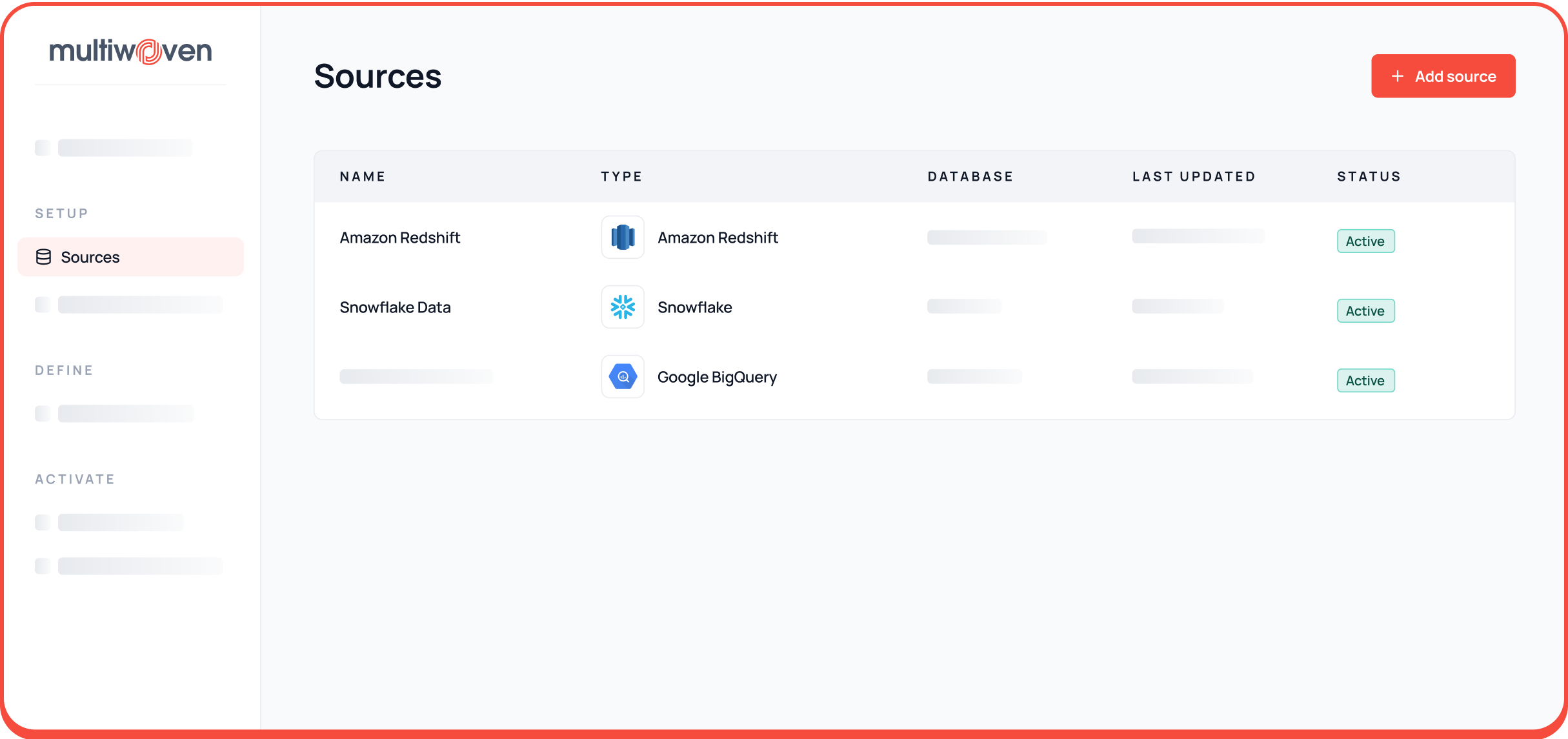Click the STATUS column header

click(1369, 176)
